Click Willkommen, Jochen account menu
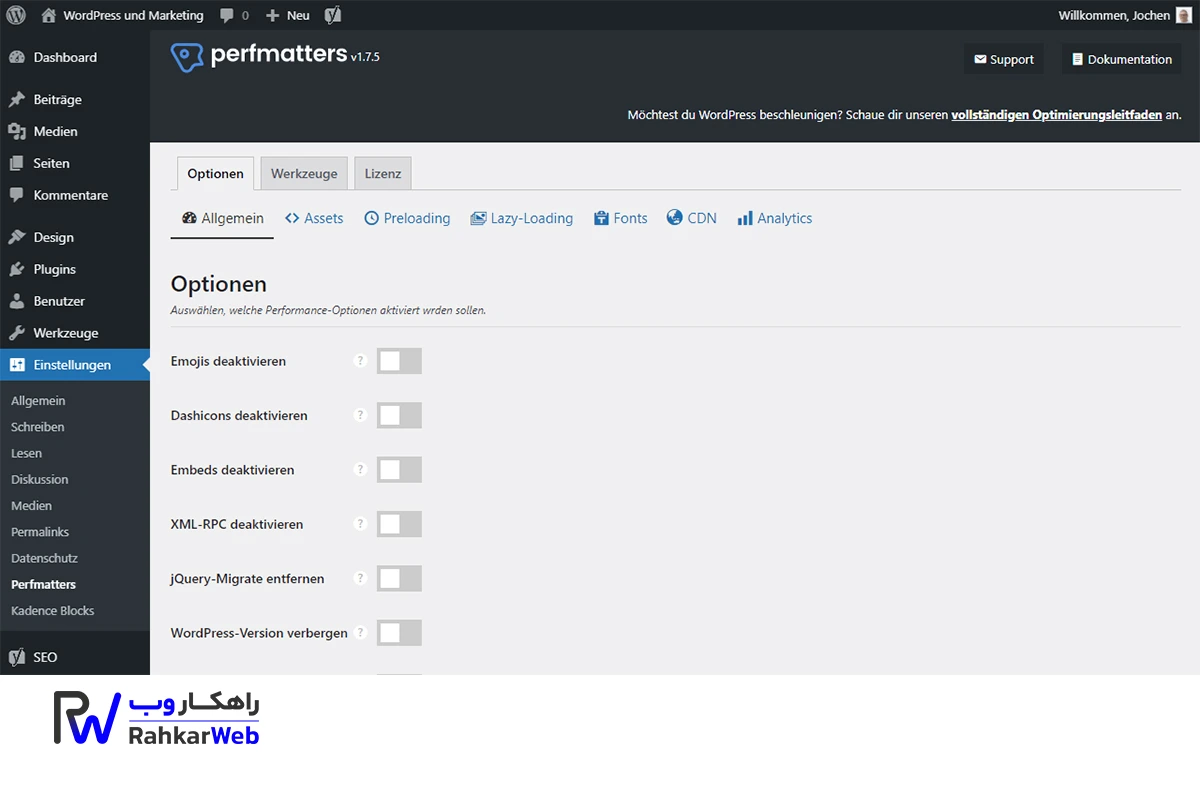Viewport: 1200px width, 800px height. pos(1125,15)
